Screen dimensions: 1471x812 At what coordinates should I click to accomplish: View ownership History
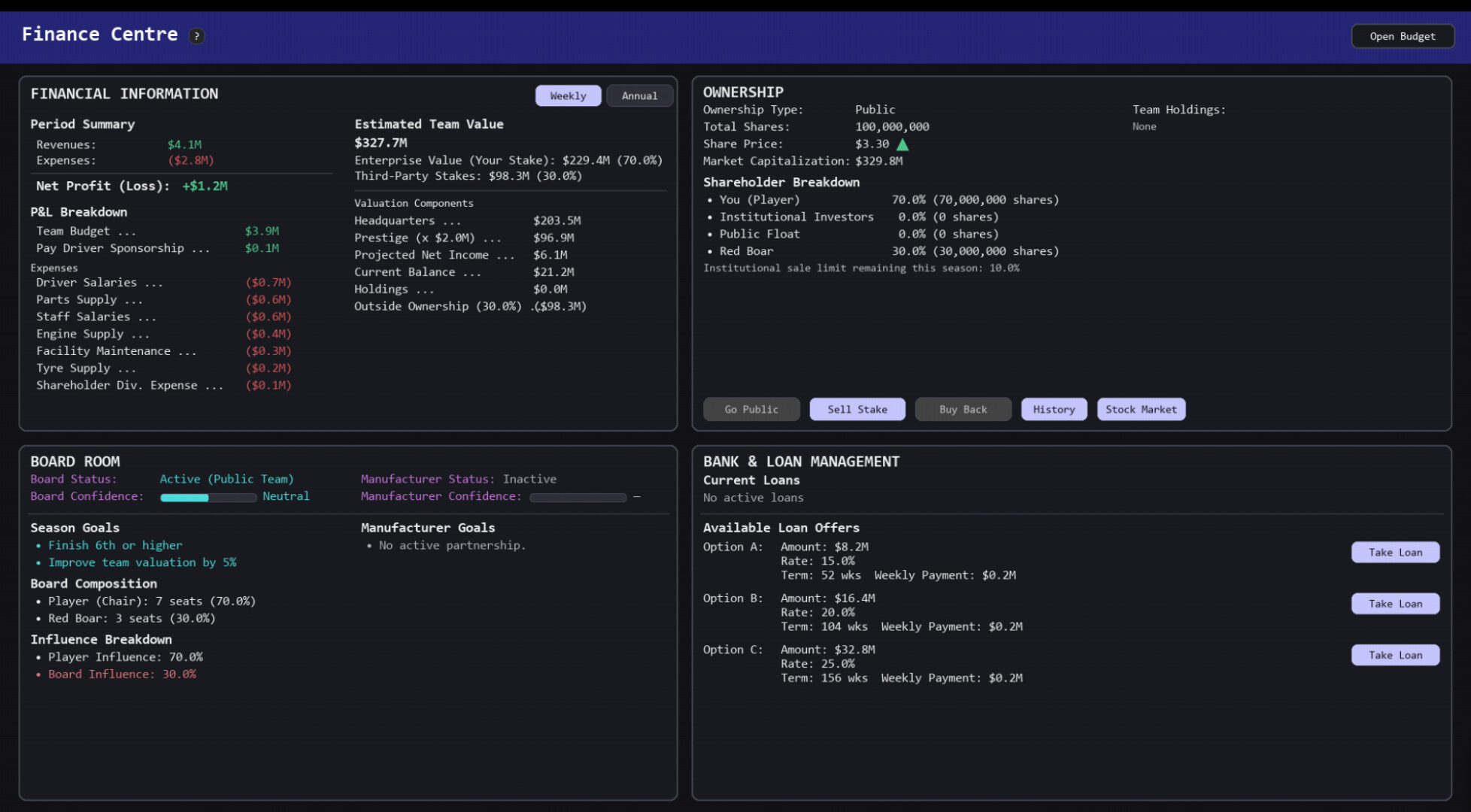point(1054,409)
